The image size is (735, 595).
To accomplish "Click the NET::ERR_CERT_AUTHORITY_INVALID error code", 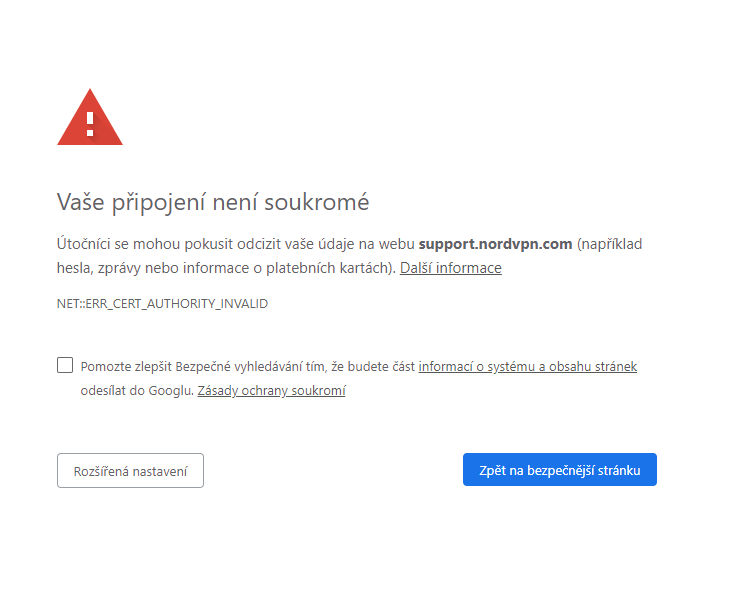I will [x=162, y=303].
